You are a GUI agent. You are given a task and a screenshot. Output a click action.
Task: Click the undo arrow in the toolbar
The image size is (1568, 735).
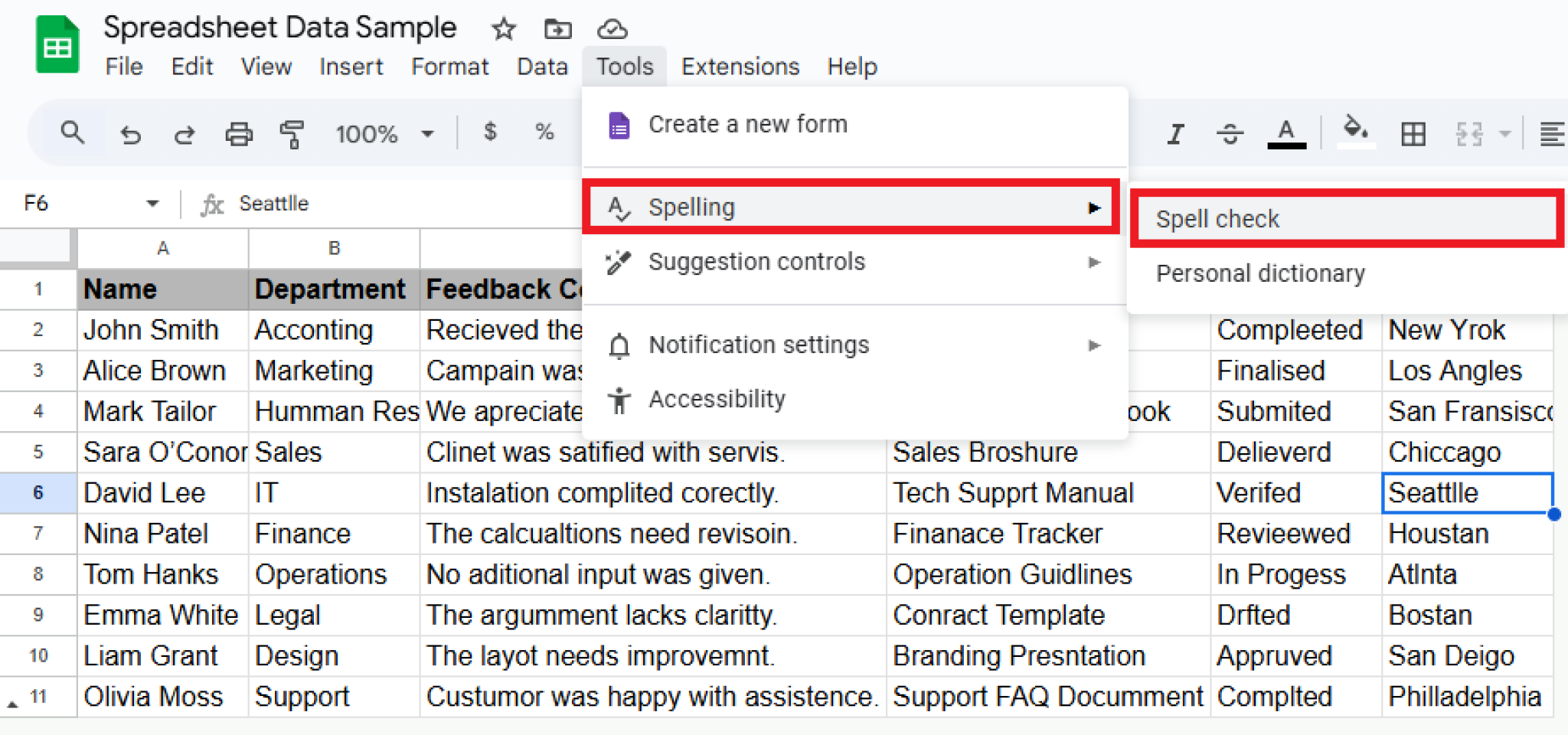click(131, 134)
